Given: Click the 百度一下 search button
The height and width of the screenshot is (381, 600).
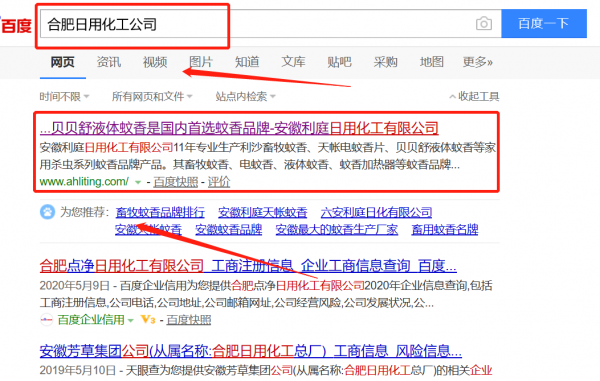Looking at the screenshot, I should click(x=544, y=24).
